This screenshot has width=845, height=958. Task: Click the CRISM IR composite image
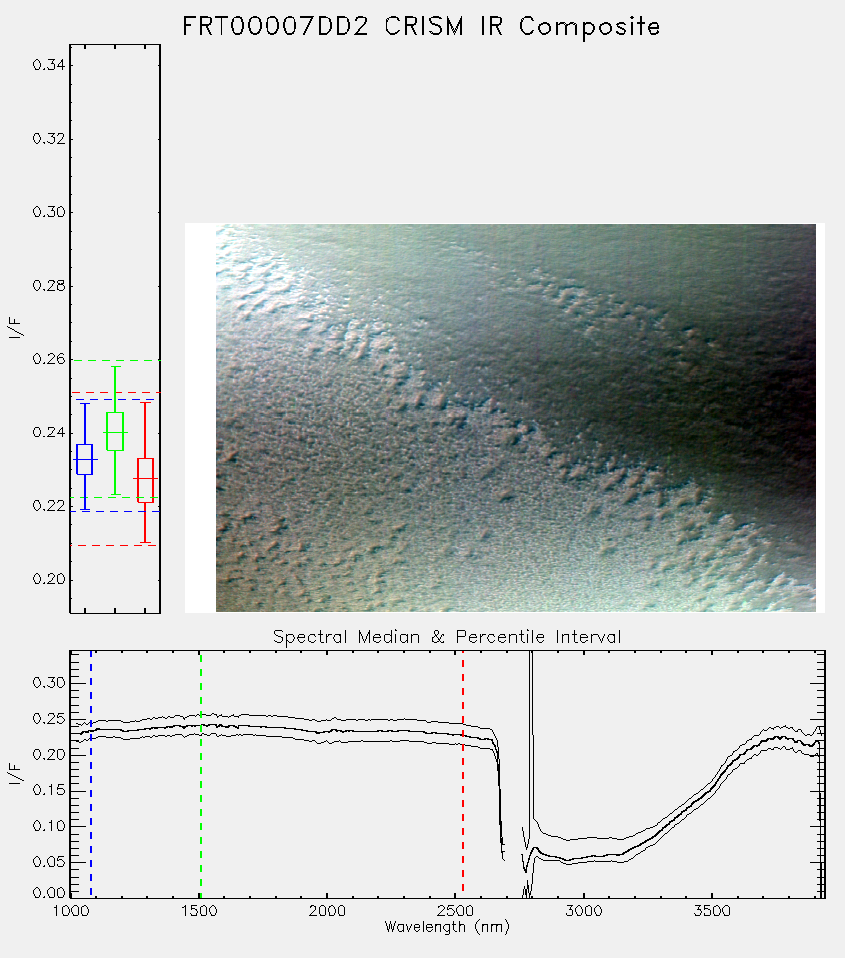click(x=516, y=418)
